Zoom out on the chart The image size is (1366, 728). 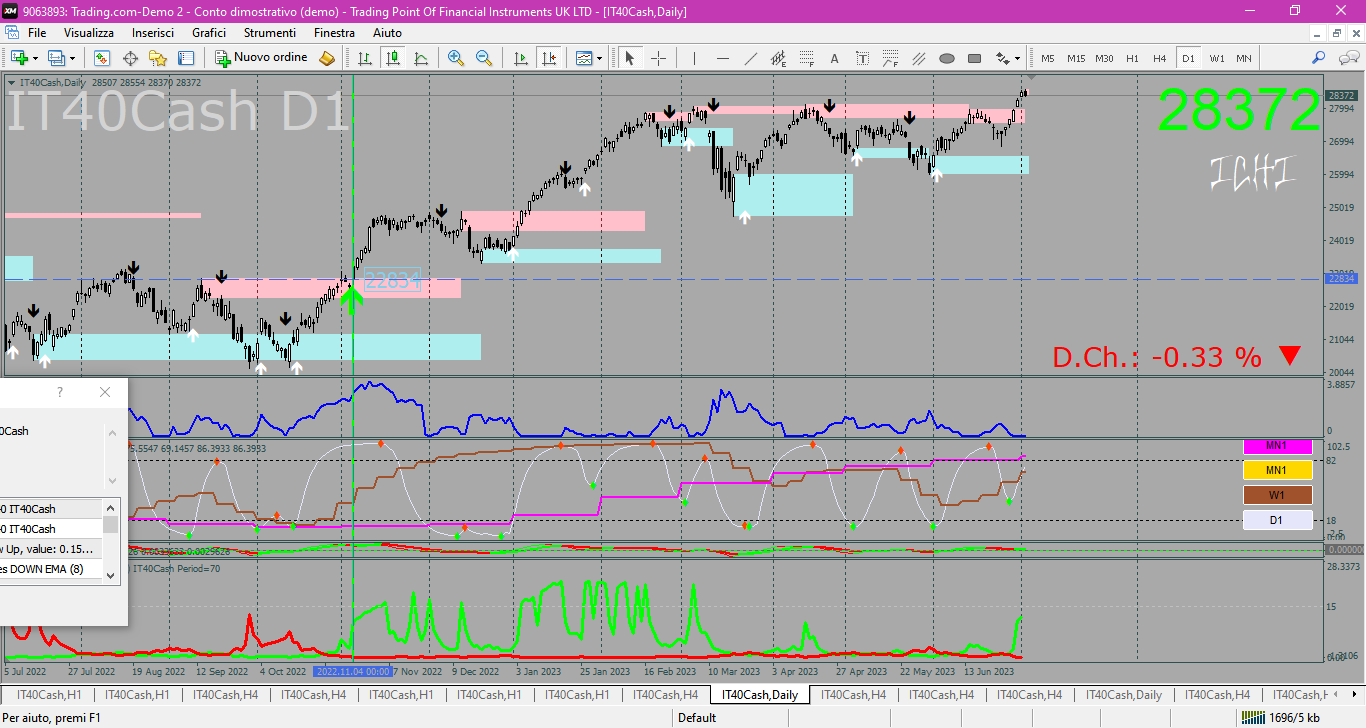click(484, 58)
